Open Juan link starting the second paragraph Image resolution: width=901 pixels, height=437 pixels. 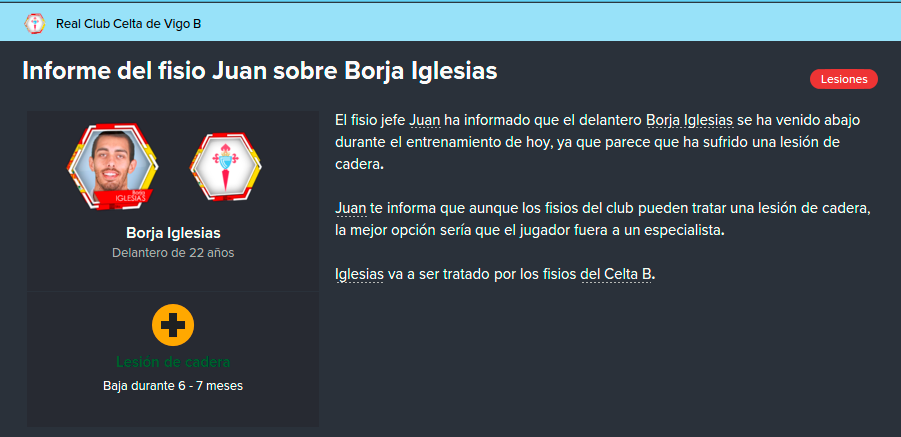pyautogui.click(x=351, y=208)
